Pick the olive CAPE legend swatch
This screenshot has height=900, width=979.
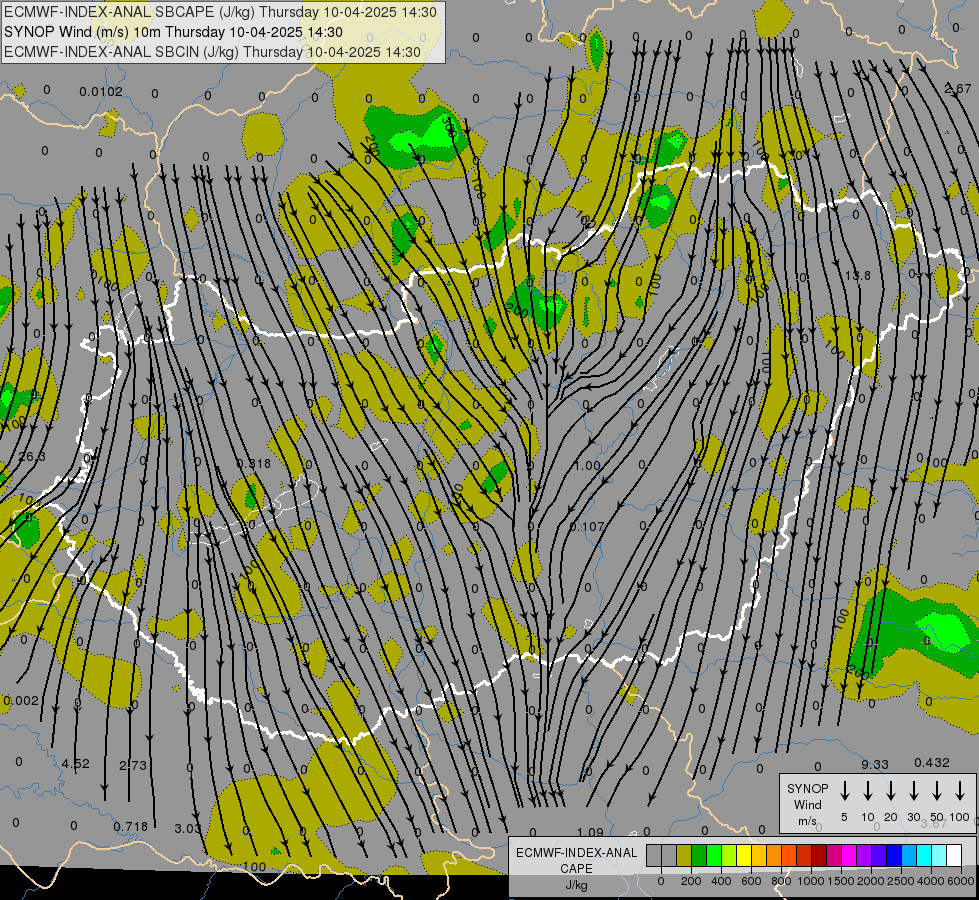pyautogui.click(x=684, y=855)
